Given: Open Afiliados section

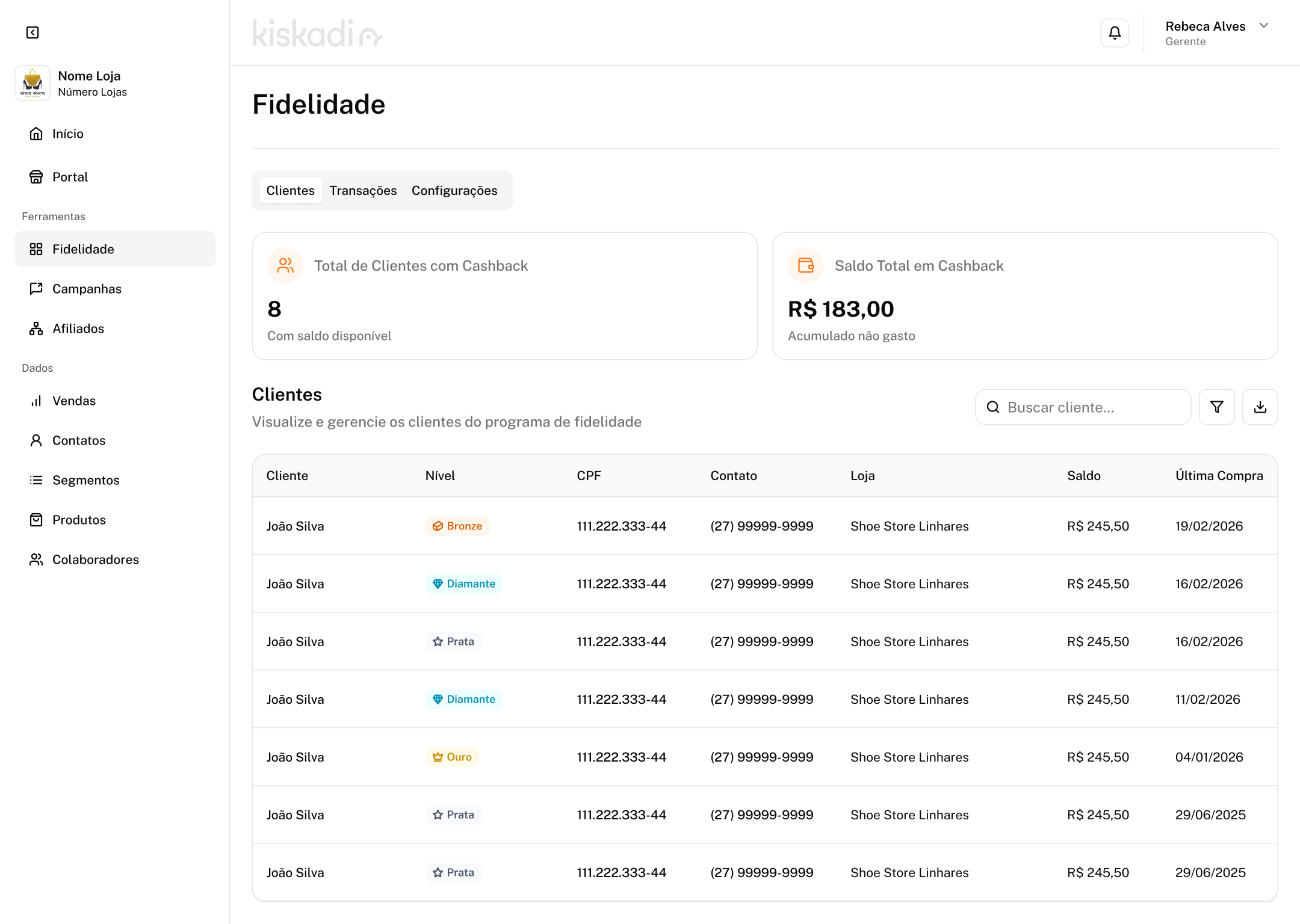Looking at the screenshot, I should point(115,328).
